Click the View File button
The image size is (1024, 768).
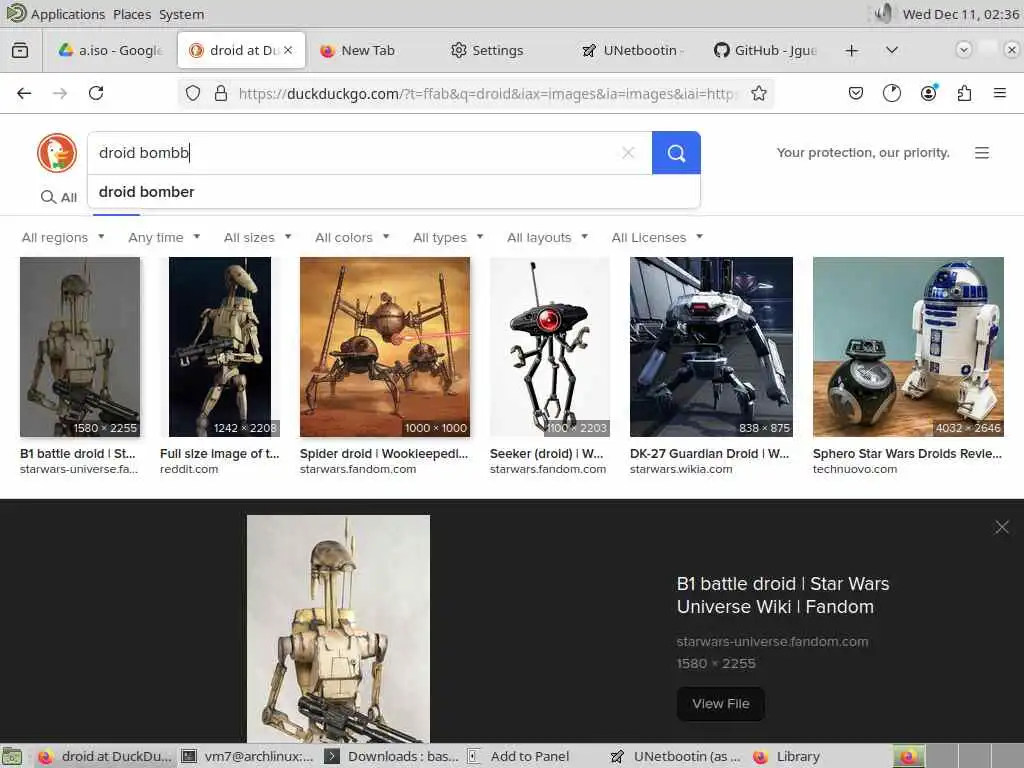(x=720, y=704)
